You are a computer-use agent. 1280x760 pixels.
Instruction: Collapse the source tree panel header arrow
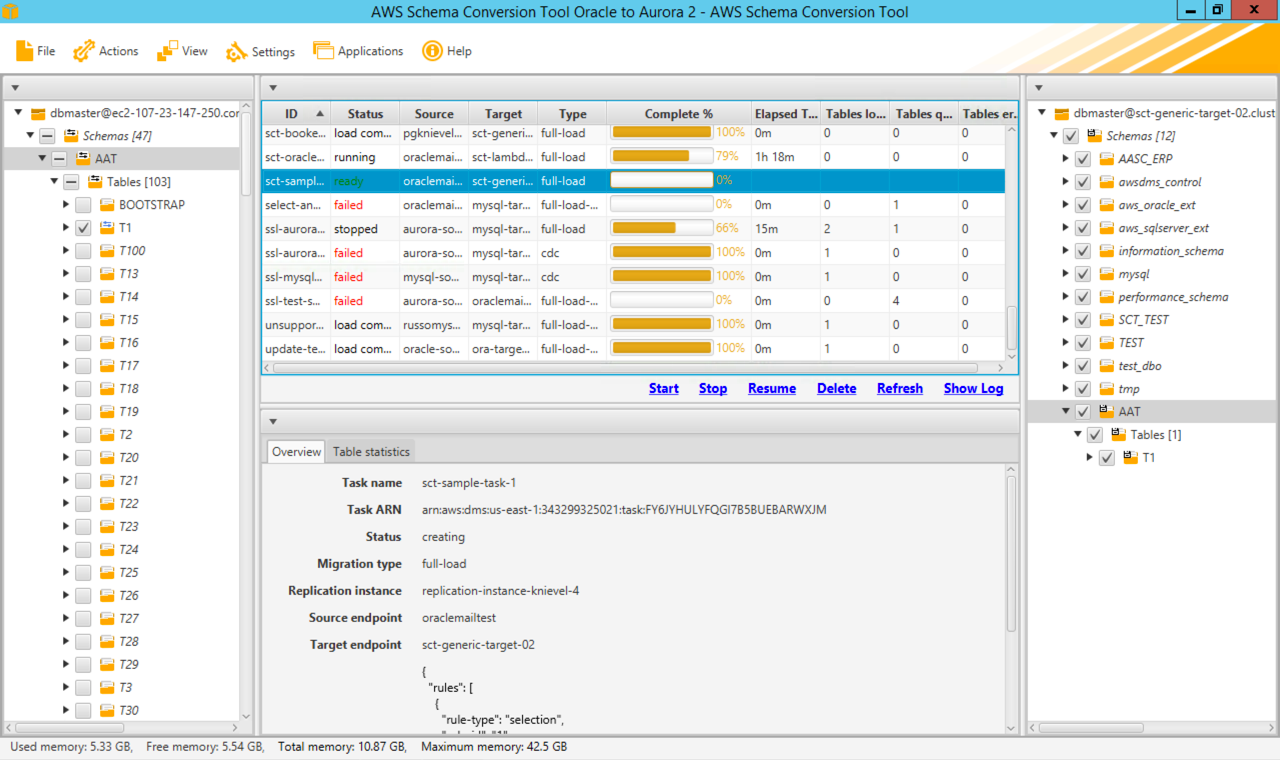(x=15, y=88)
